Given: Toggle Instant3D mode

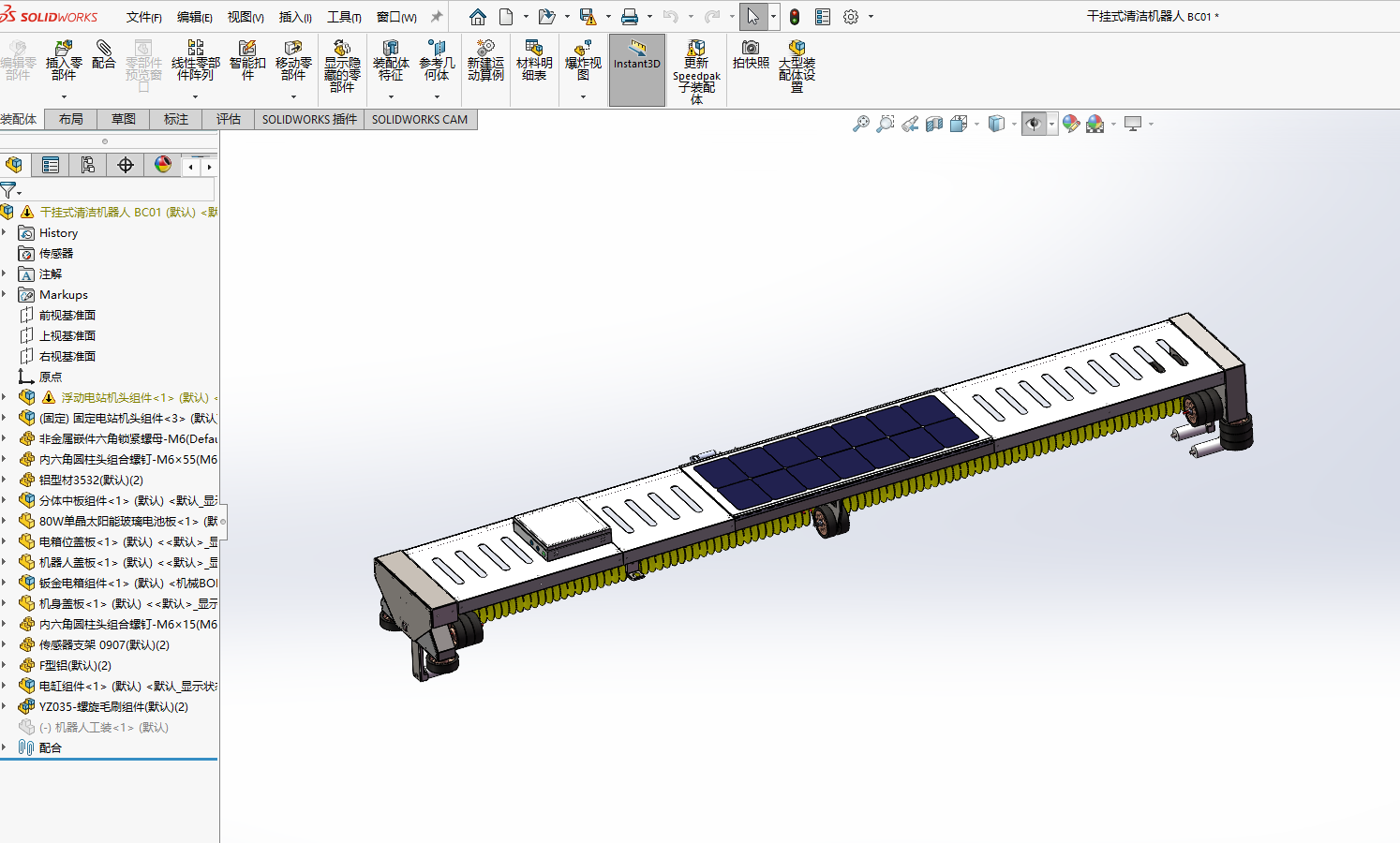Looking at the screenshot, I should pyautogui.click(x=637, y=70).
